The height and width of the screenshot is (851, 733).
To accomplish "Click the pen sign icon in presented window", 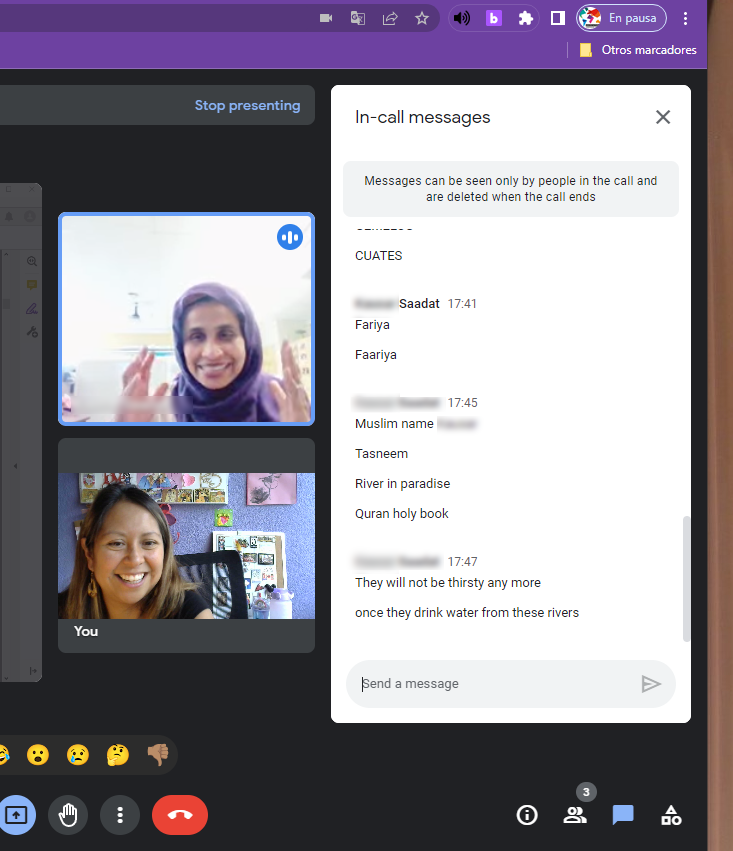I will [32, 309].
